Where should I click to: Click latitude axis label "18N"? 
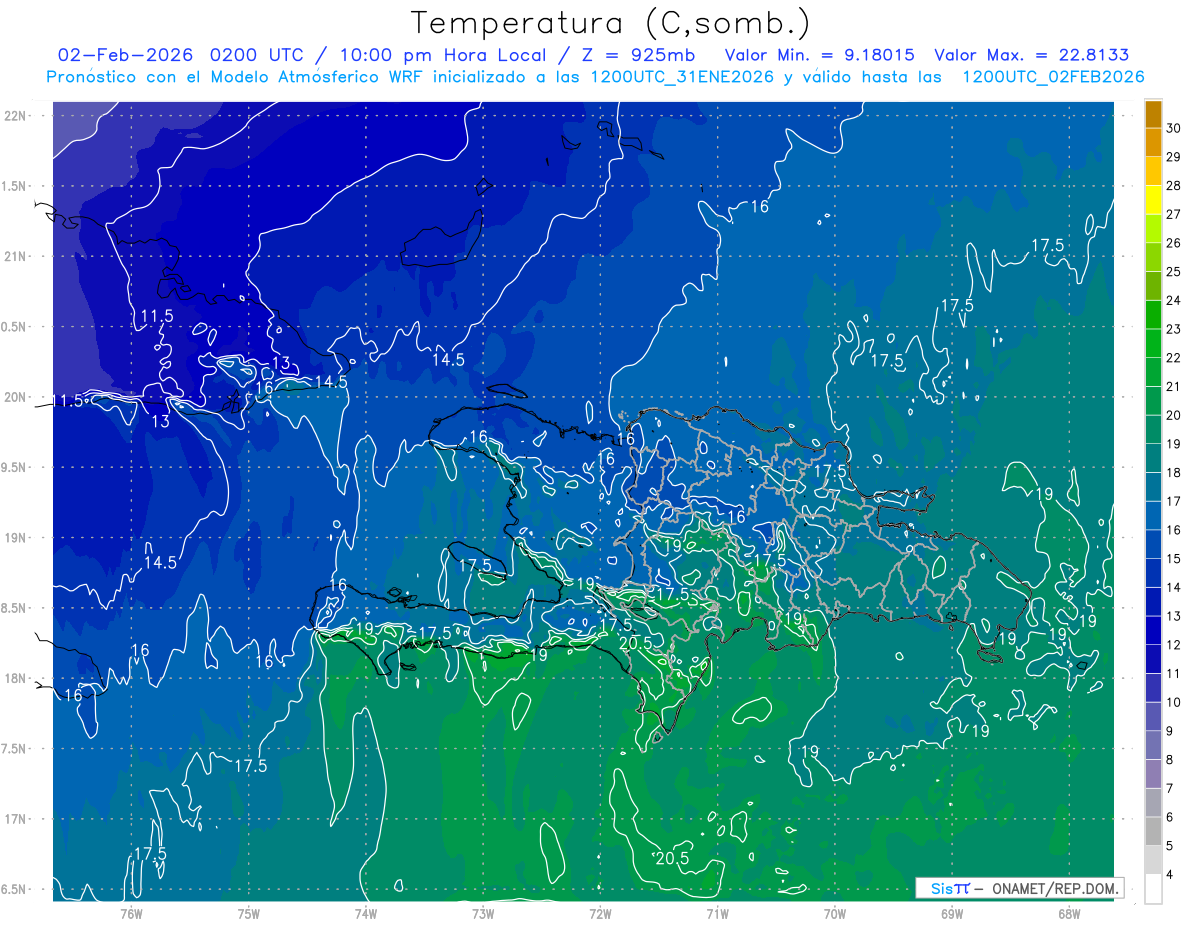pyautogui.click(x=15, y=678)
